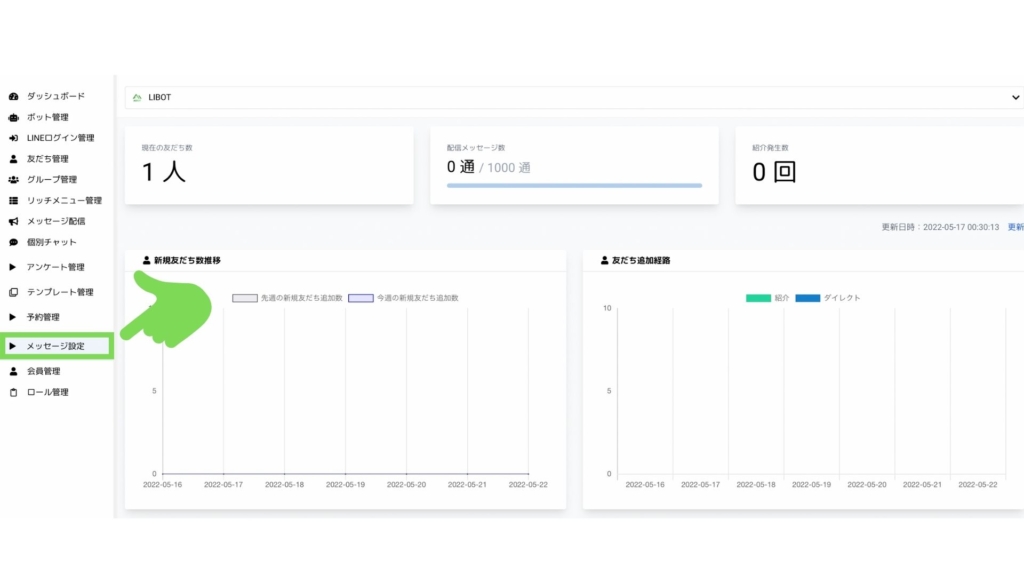Click the list icon beside リッチメニュー管理
Screen dimensions: 1024x576
(13, 201)
